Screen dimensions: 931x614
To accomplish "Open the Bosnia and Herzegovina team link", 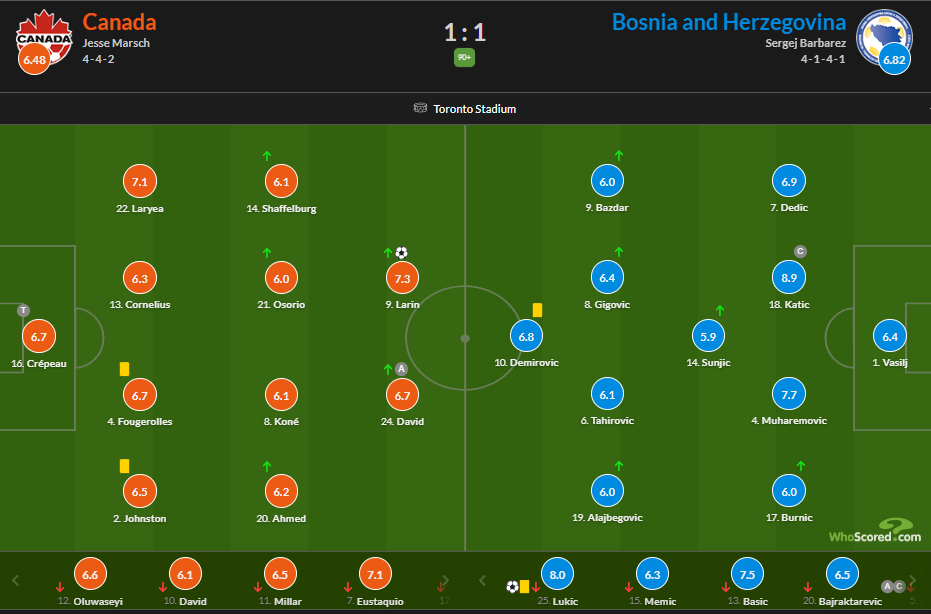I will [729, 23].
